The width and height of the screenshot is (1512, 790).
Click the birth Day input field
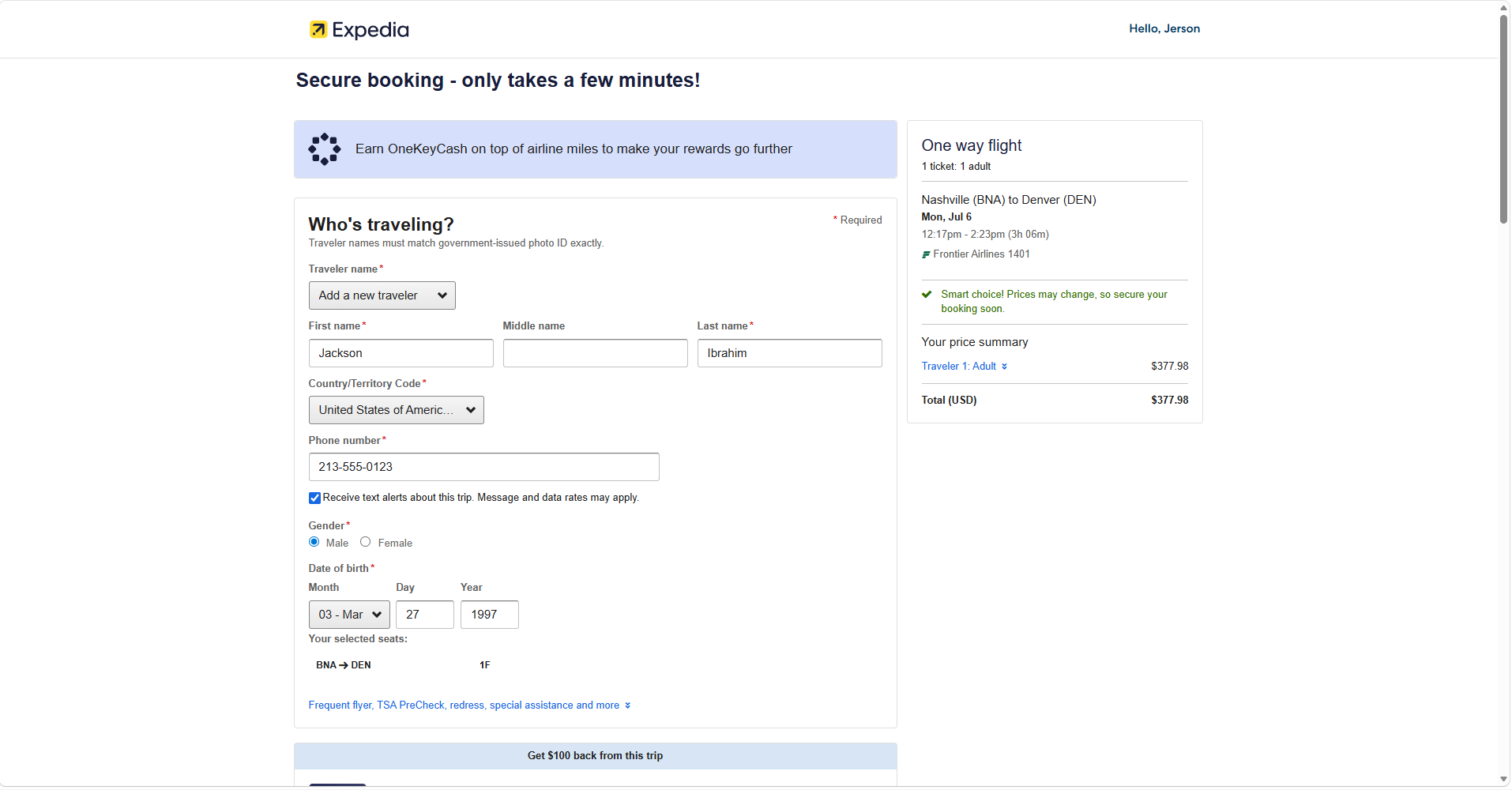[x=425, y=615]
